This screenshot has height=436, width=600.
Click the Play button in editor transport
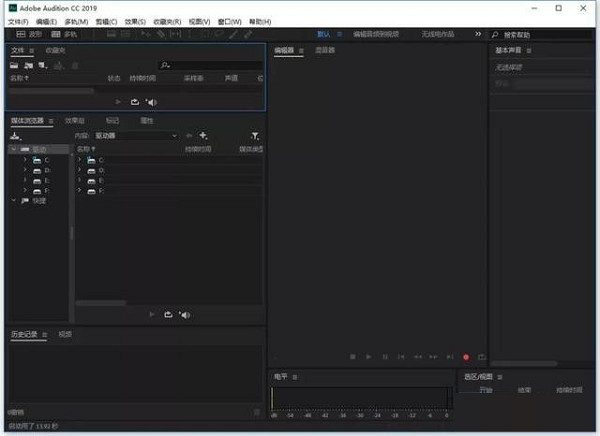[368, 357]
